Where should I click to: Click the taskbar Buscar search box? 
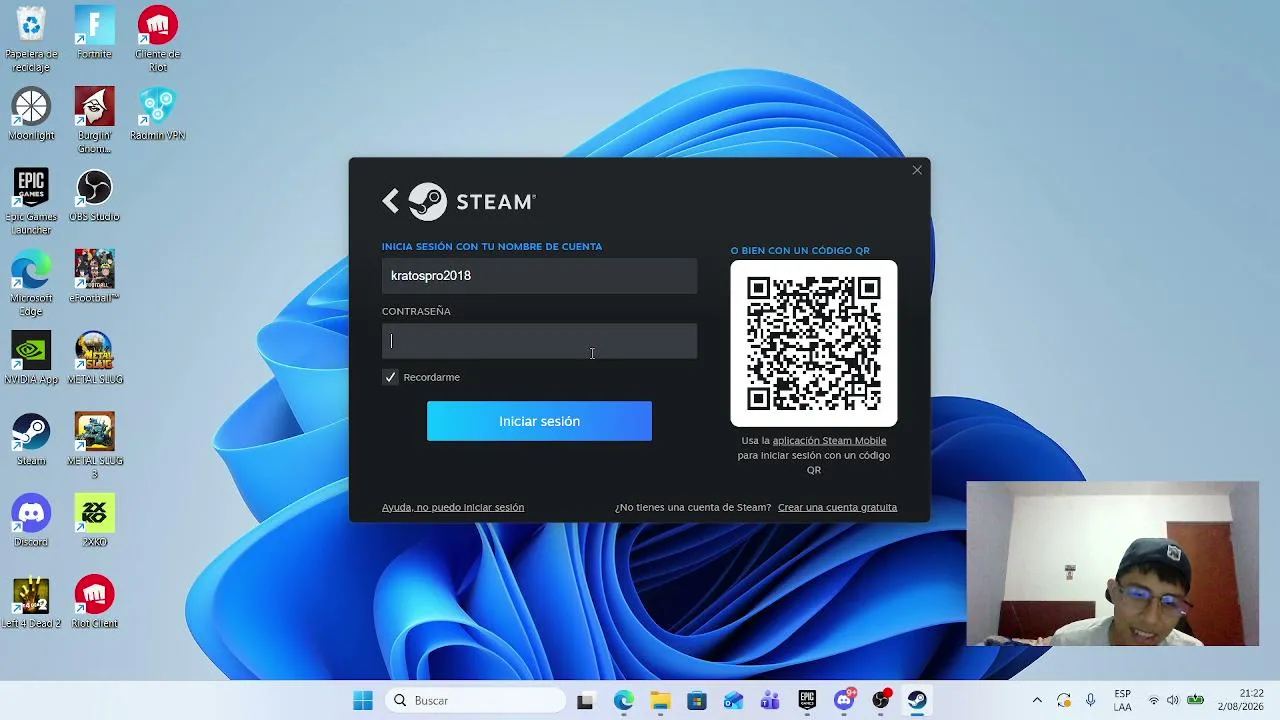(x=473, y=701)
